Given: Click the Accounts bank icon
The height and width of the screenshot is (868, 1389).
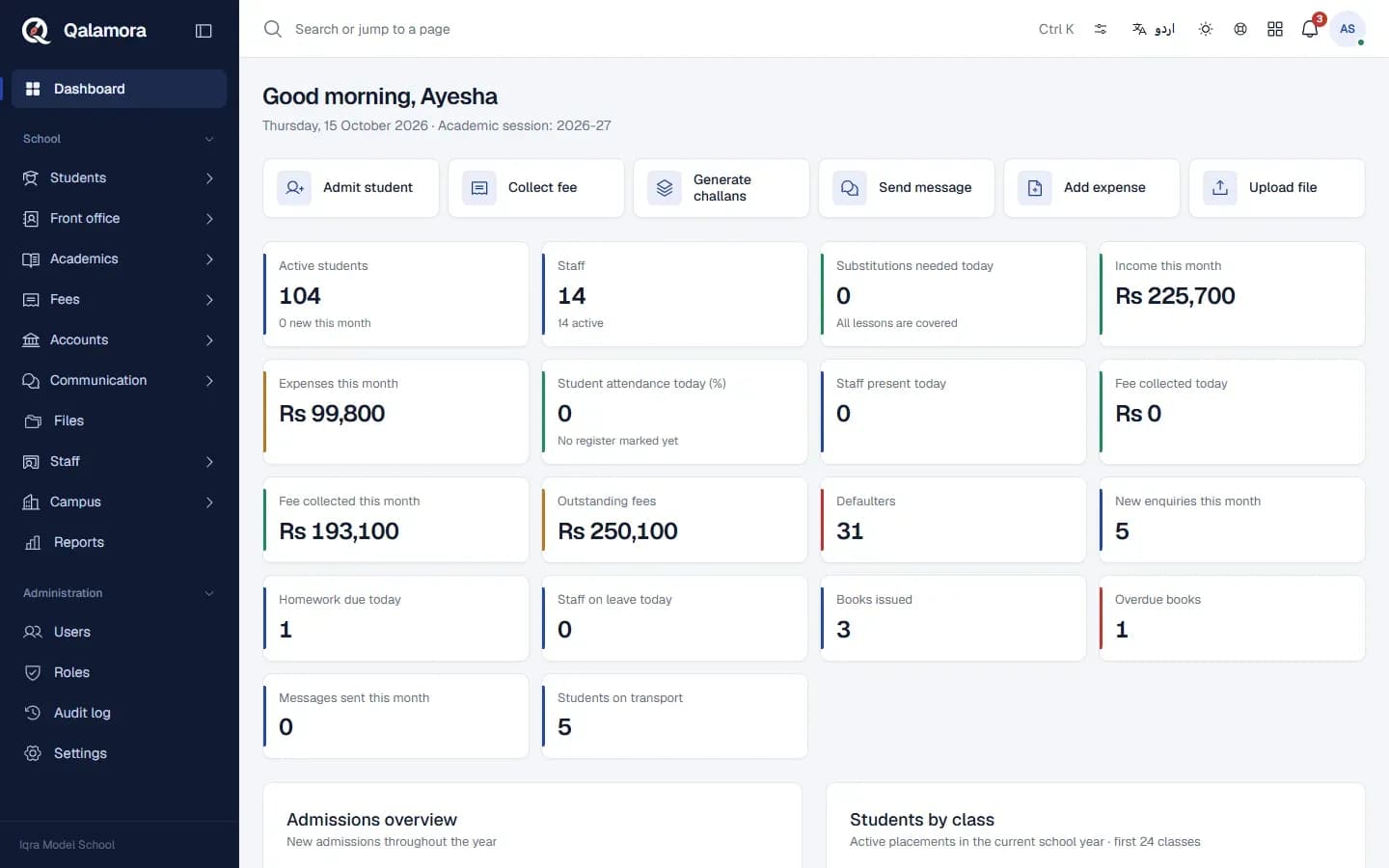Looking at the screenshot, I should (31, 339).
